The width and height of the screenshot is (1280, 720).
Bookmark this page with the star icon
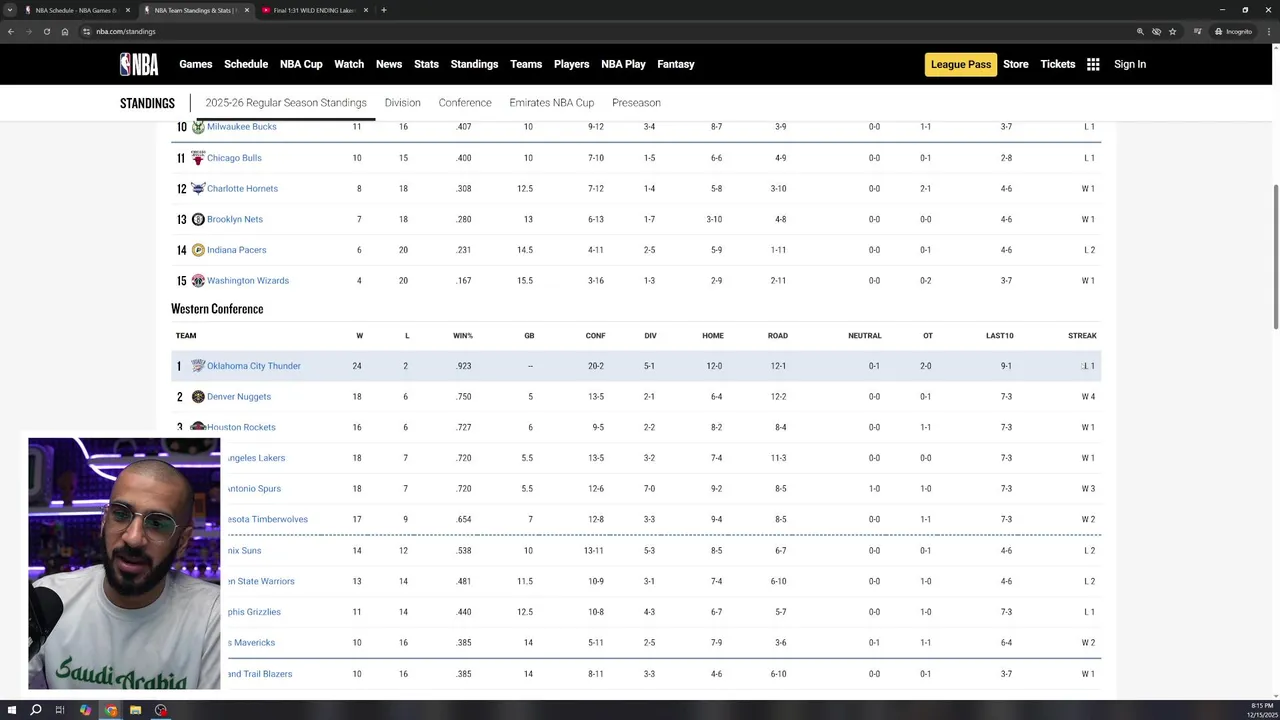pyautogui.click(x=1173, y=31)
